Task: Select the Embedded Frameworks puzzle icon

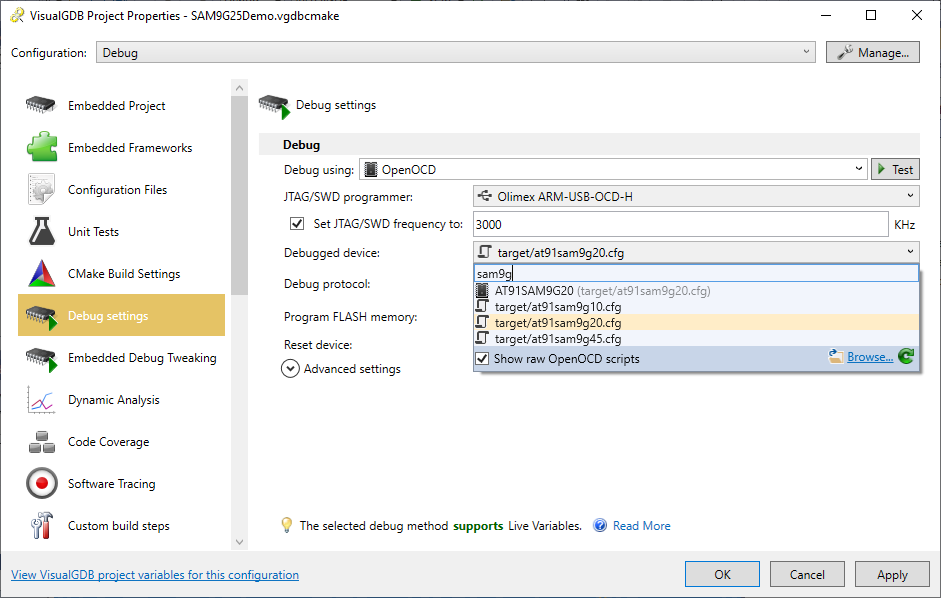Action: tap(41, 147)
